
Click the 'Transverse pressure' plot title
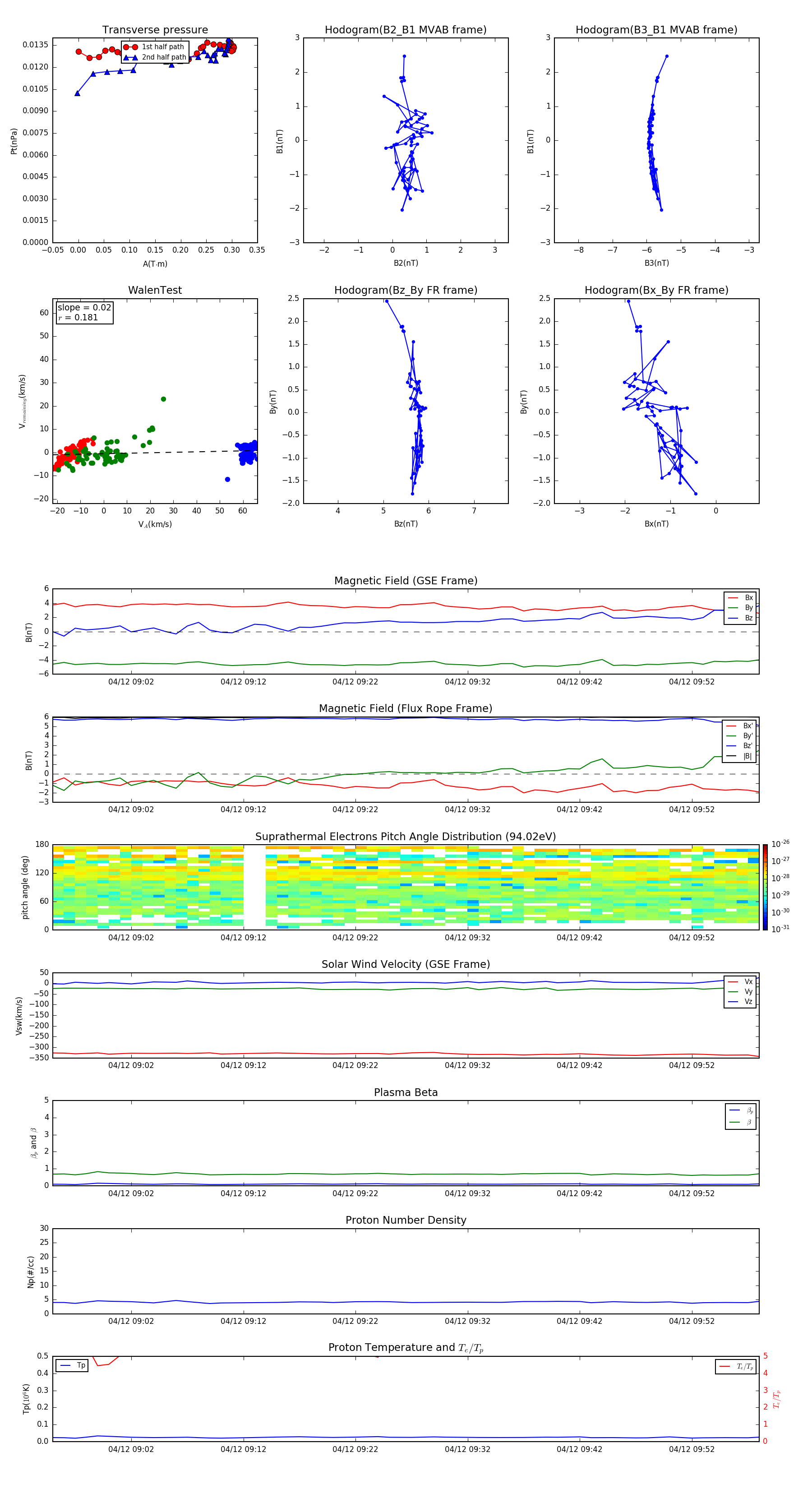155,30
